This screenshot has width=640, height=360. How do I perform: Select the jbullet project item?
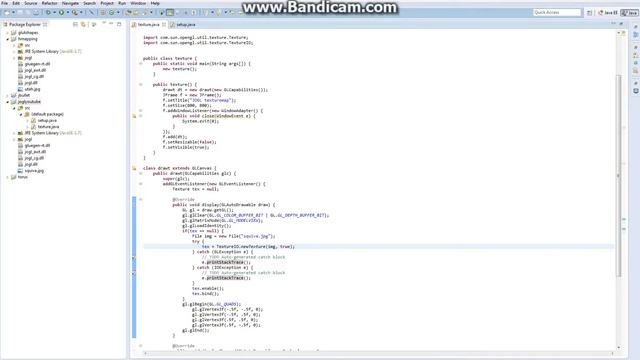(x=24, y=96)
